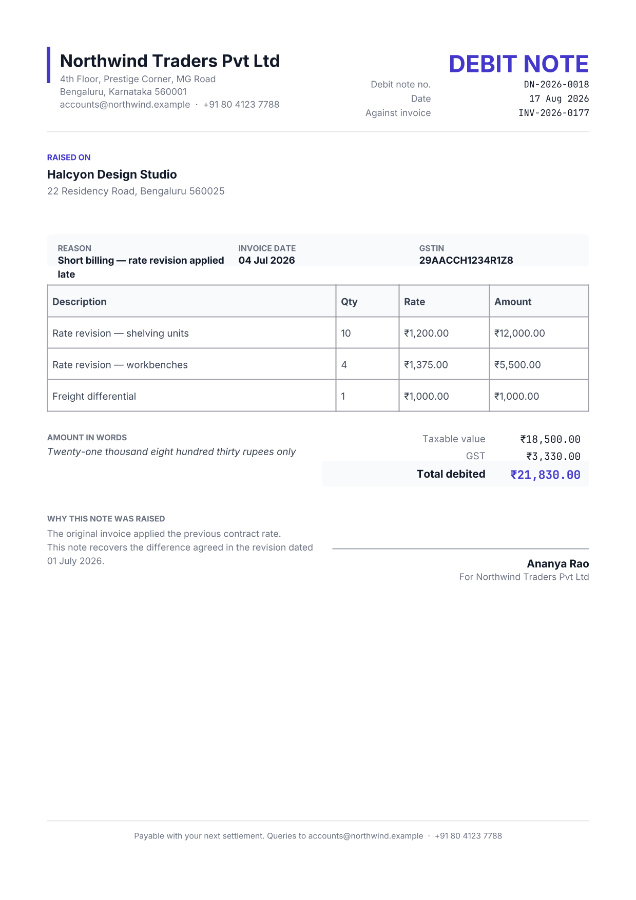Image resolution: width=636 pixels, height=900 pixels.
Task: Click the Amount column header
Action: pos(513,302)
